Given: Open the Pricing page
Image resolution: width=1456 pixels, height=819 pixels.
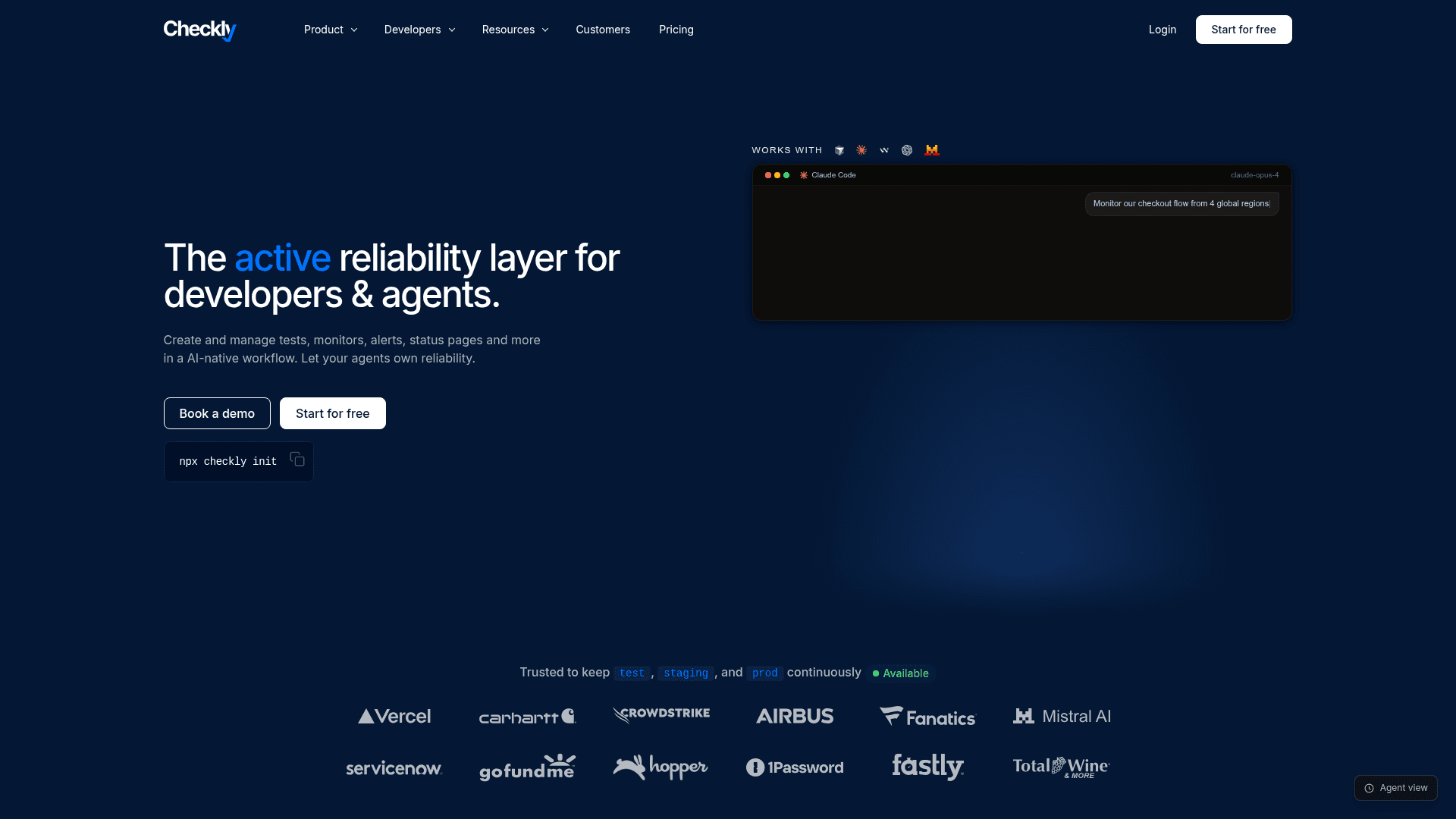Looking at the screenshot, I should (676, 30).
